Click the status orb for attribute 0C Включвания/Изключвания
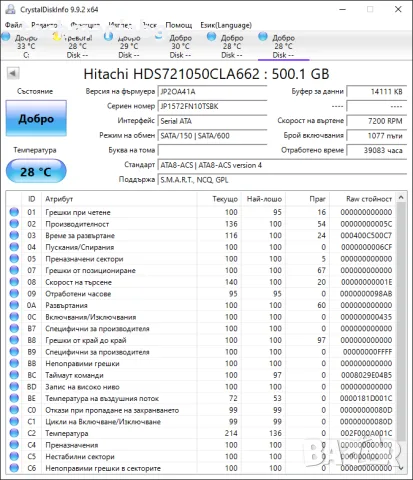 coord(14,317)
